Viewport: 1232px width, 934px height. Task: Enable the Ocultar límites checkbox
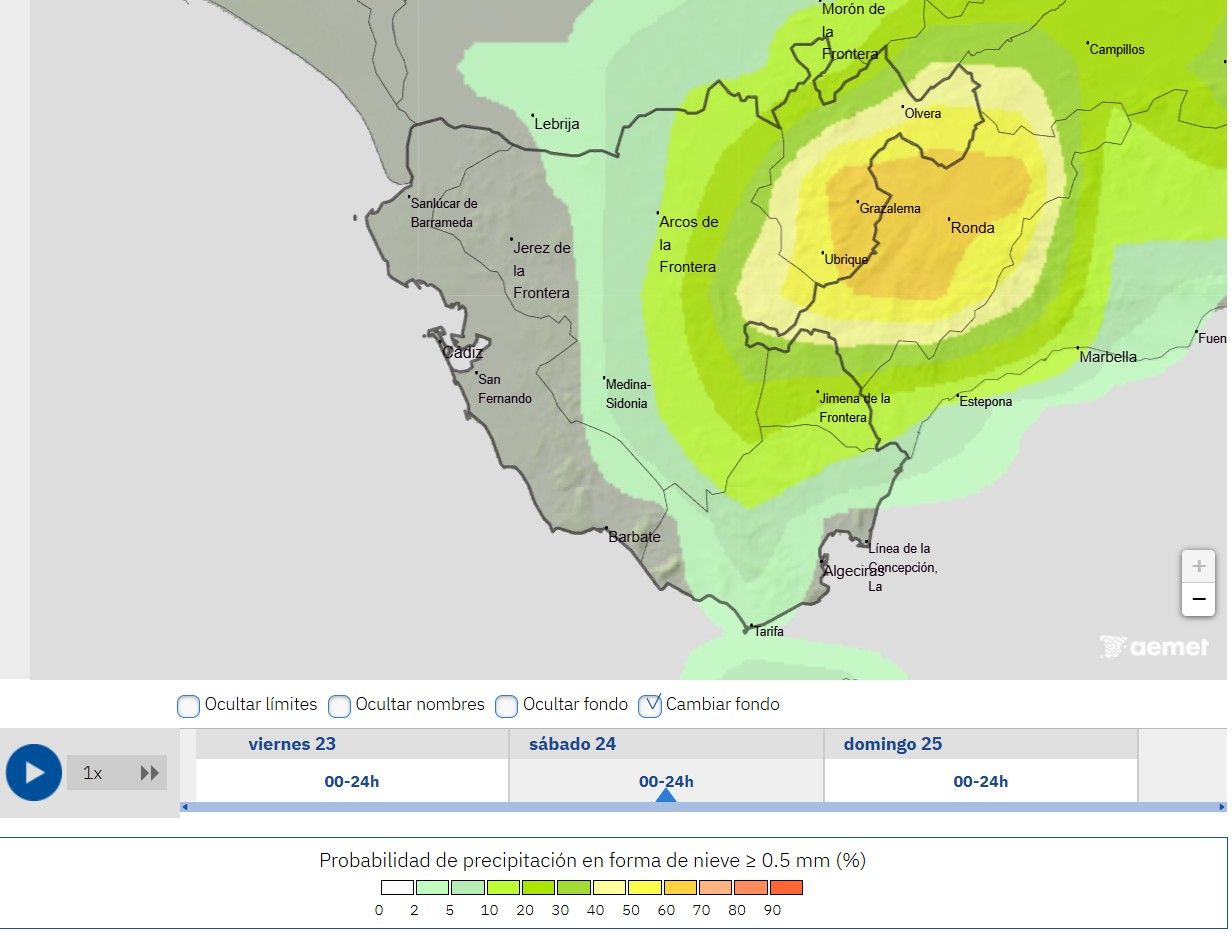point(188,705)
